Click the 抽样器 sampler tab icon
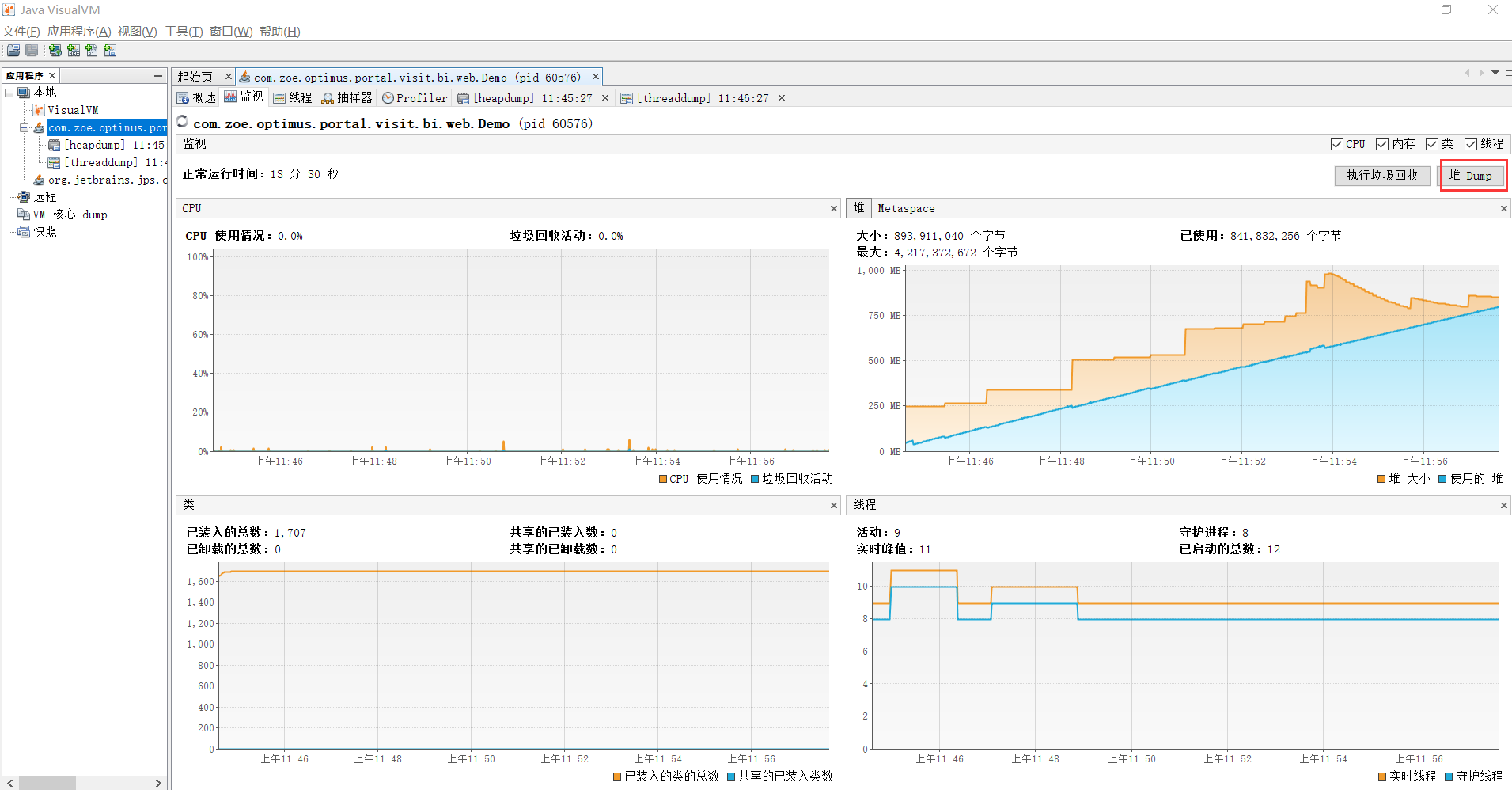The height and width of the screenshot is (790, 1512). pos(328,98)
